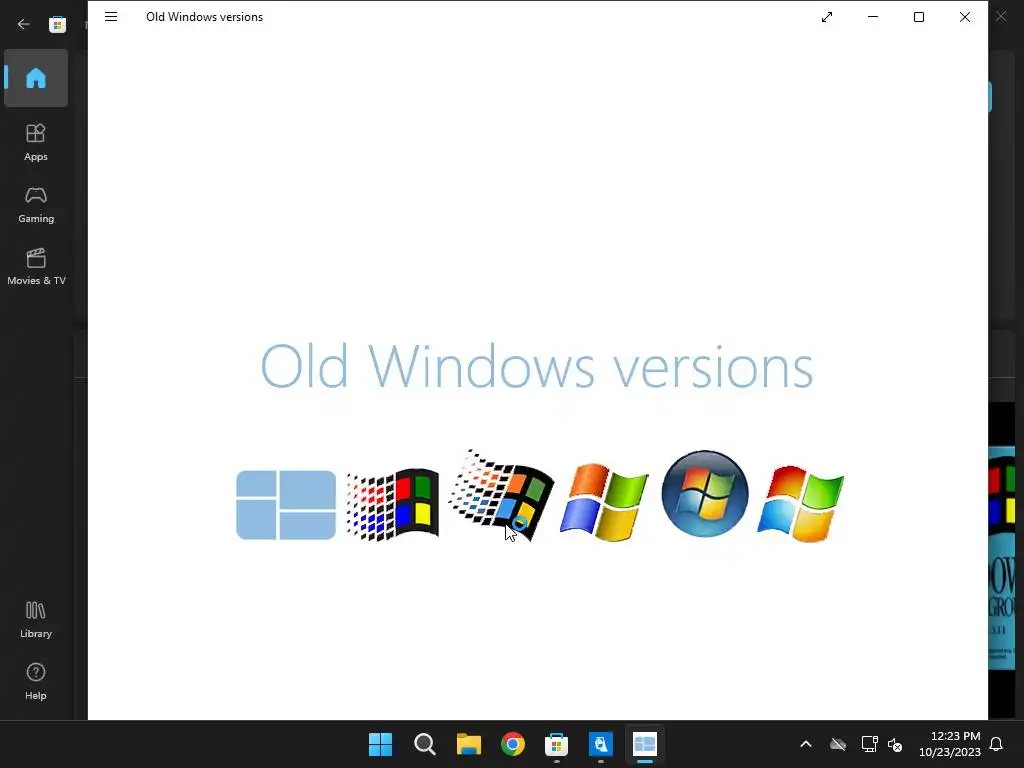Click the OneDrive cloud tray icon

coord(838,744)
